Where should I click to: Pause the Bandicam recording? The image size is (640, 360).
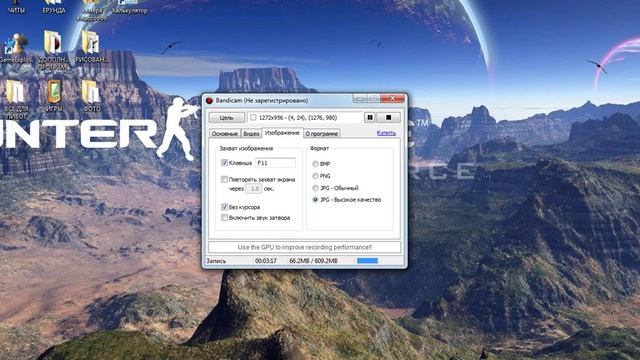pyautogui.click(x=370, y=118)
